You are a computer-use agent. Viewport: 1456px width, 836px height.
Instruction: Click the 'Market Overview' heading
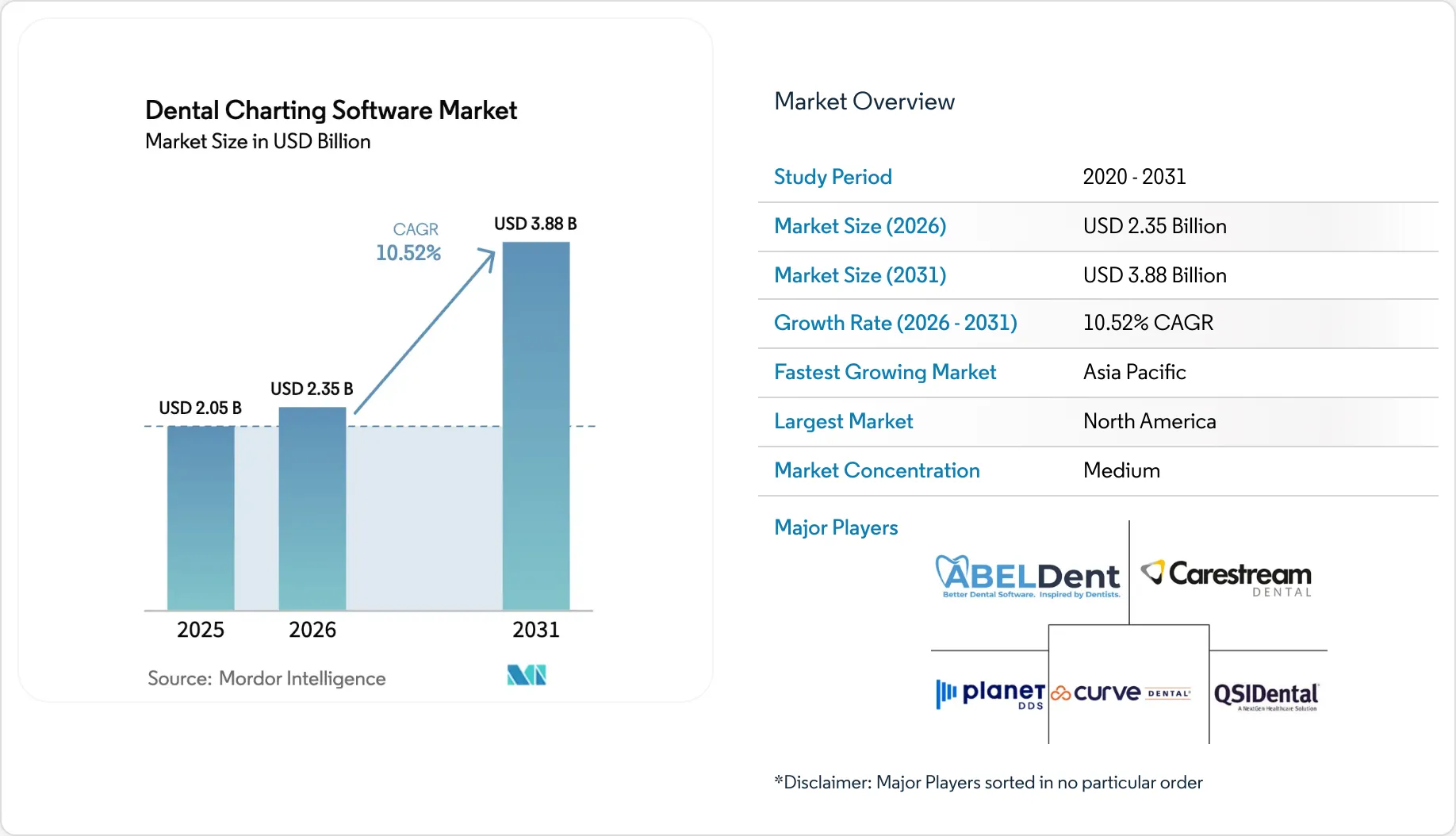click(x=864, y=102)
